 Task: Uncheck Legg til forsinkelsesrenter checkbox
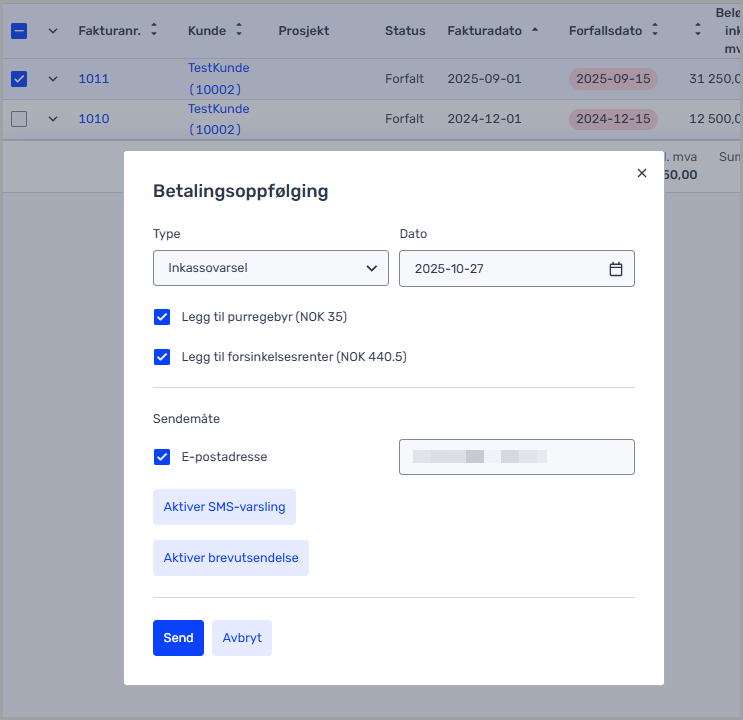pos(162,356)
